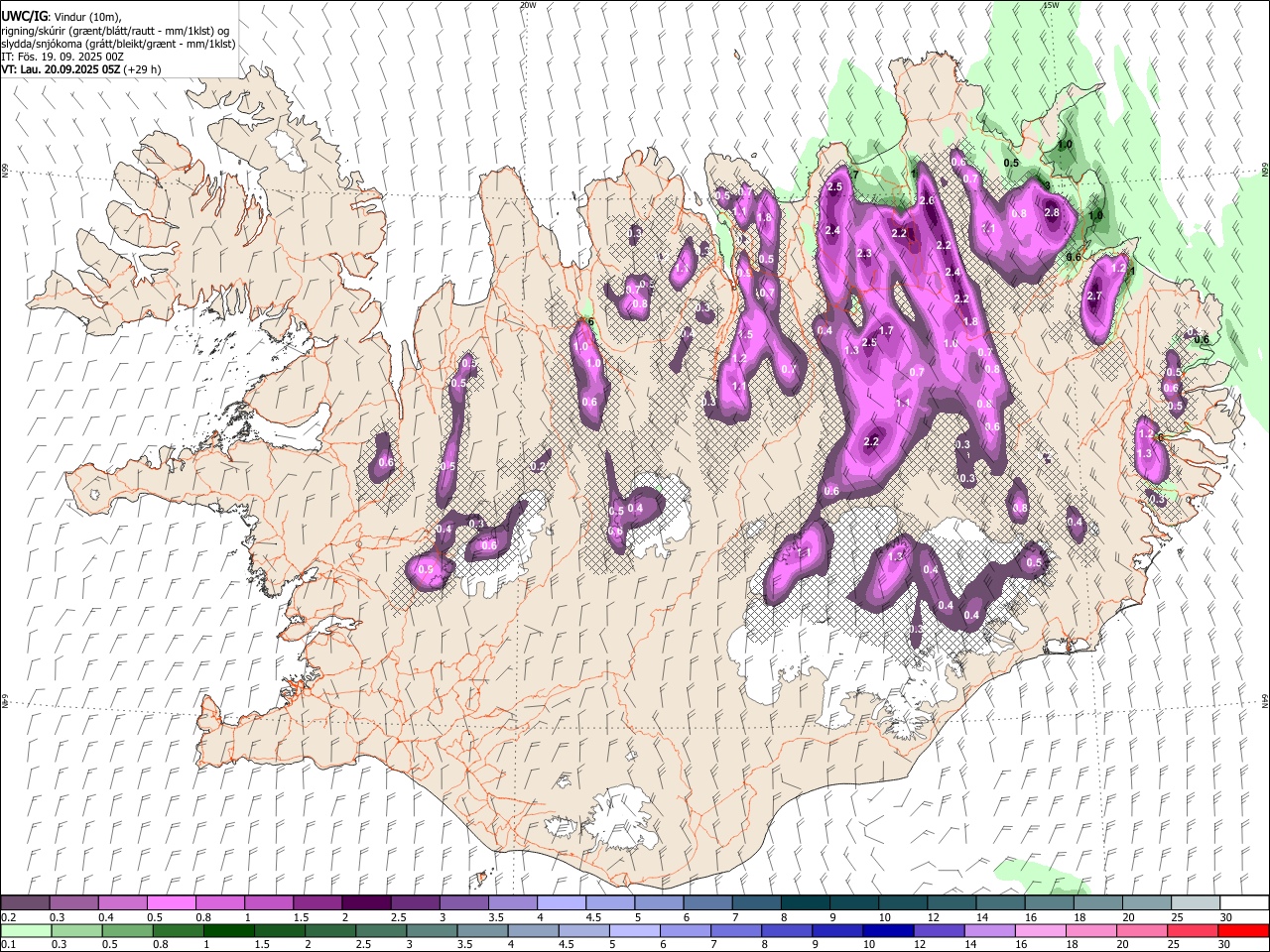Click the 'rigning/skúrir' legend description line

115,31
